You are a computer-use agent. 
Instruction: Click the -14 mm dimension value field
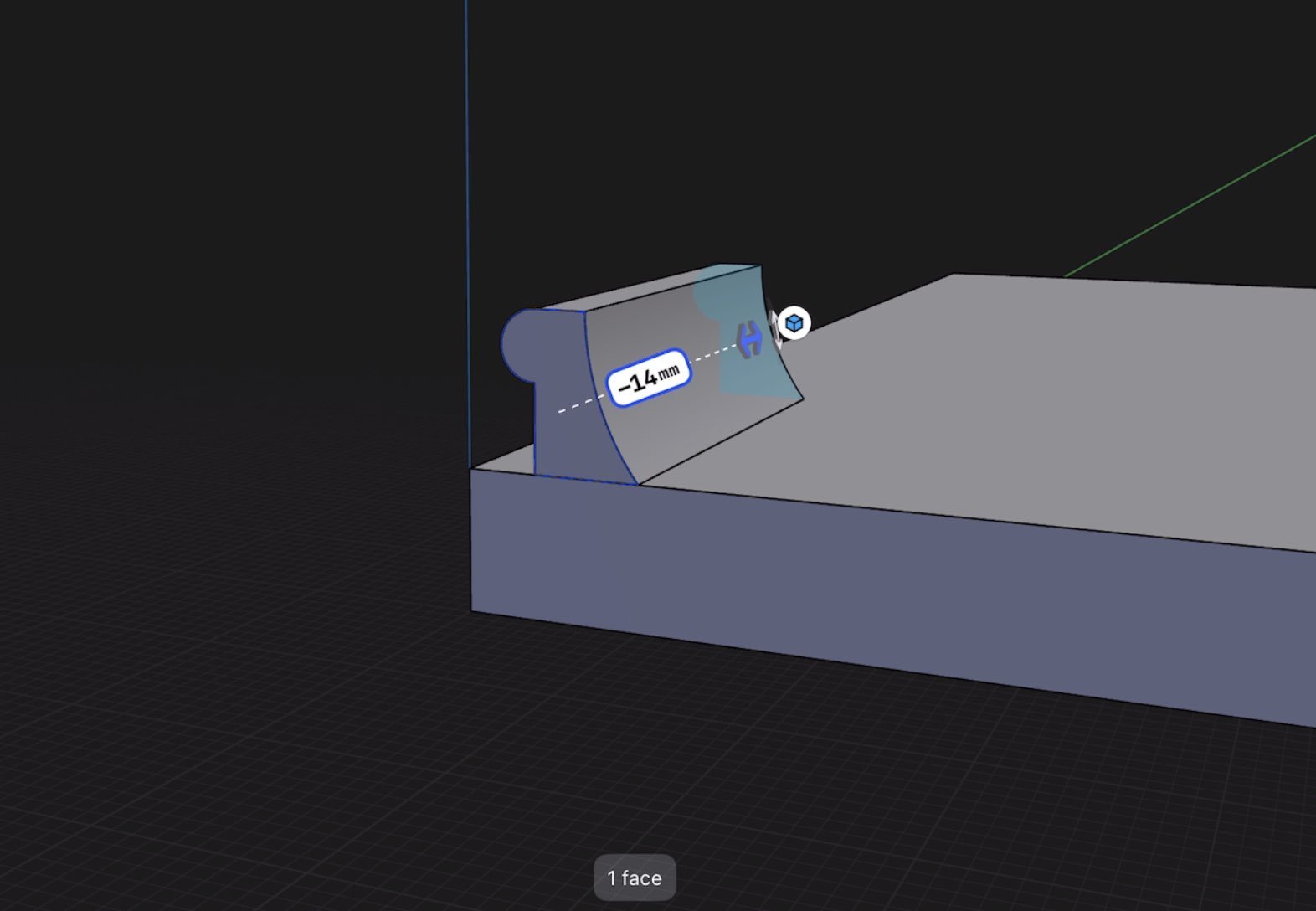(649, 378)
